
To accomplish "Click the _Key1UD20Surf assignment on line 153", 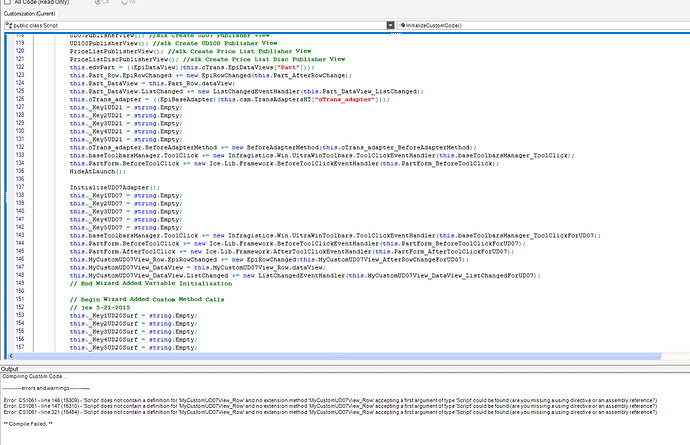I will [x=133, y=316].
